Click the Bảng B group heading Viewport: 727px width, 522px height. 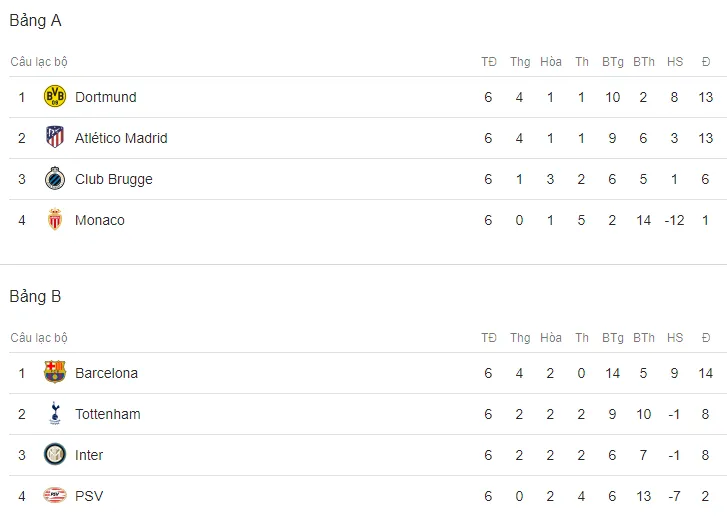click(x=35, y=297)
